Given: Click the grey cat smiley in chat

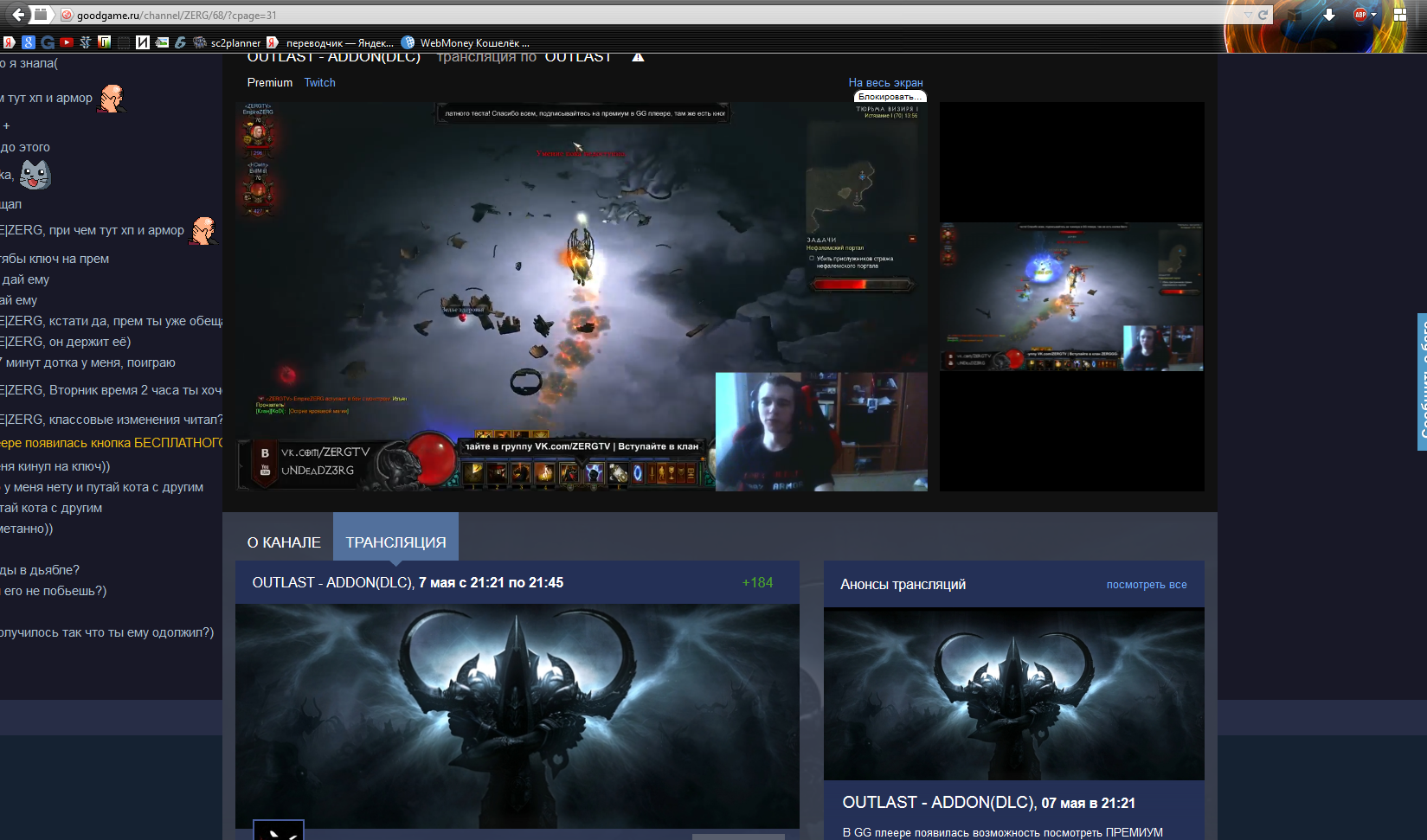Looking at the screenshot, I should 35,175.
